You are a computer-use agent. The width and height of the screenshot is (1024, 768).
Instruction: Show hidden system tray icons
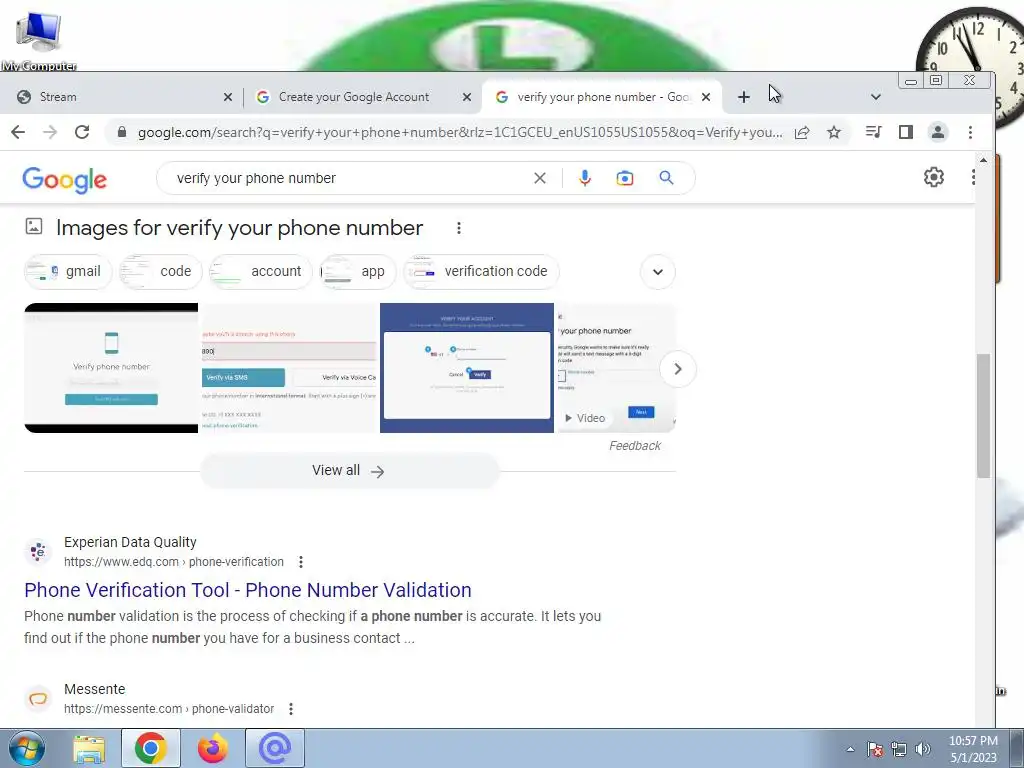850,749
